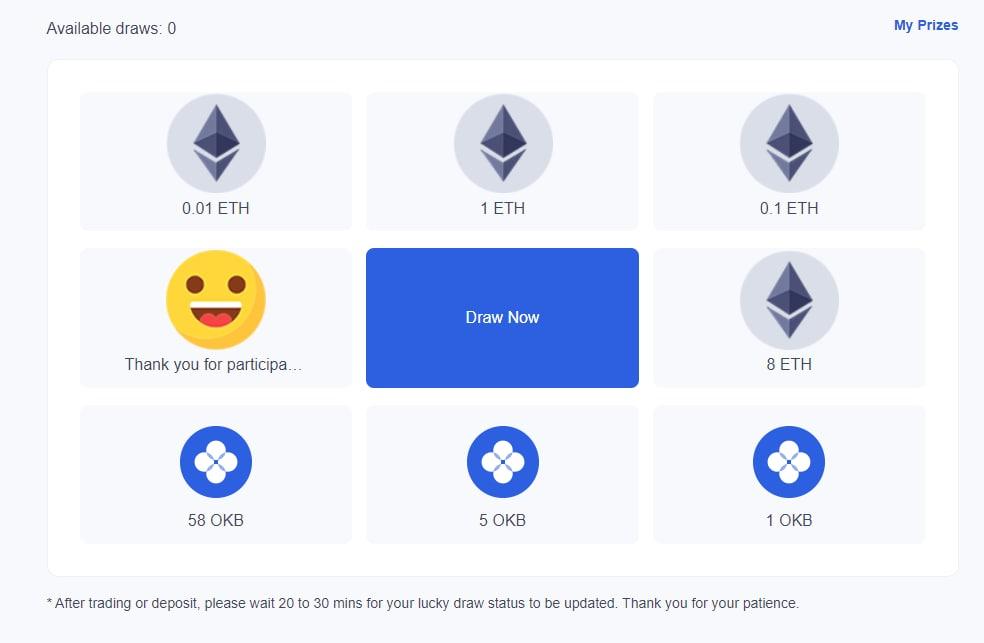
Task: Open the My Prizes link
Action: [x=925, y=25]
